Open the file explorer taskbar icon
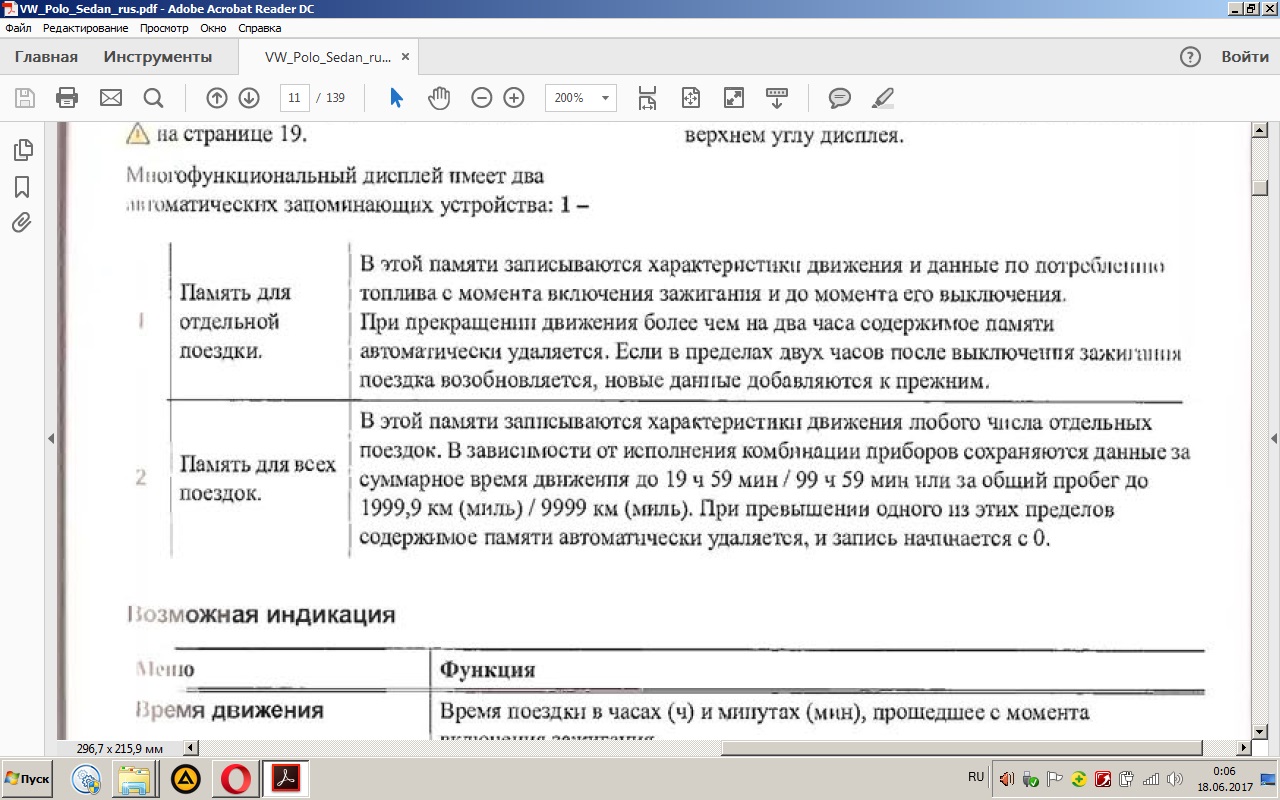 (x=133, y=778)
